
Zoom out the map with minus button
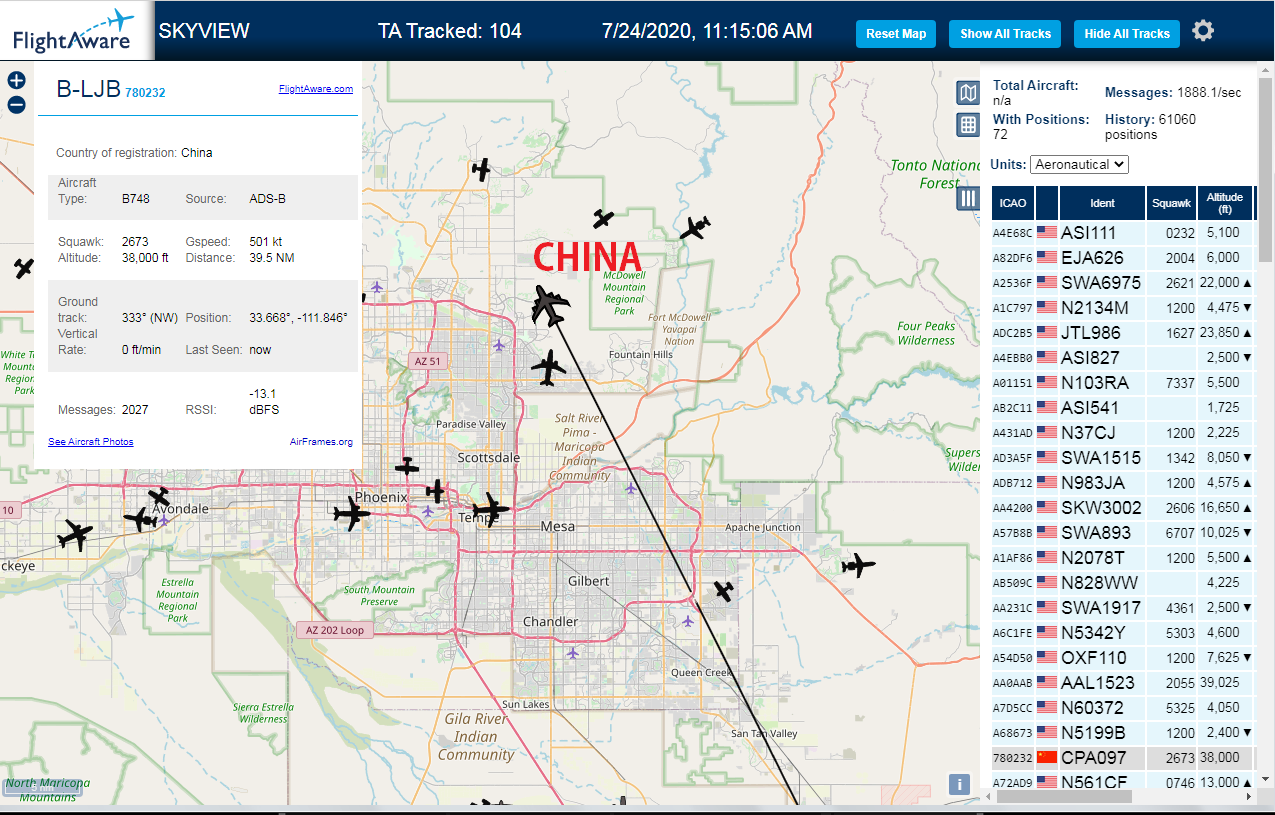[x=16, y=105]
